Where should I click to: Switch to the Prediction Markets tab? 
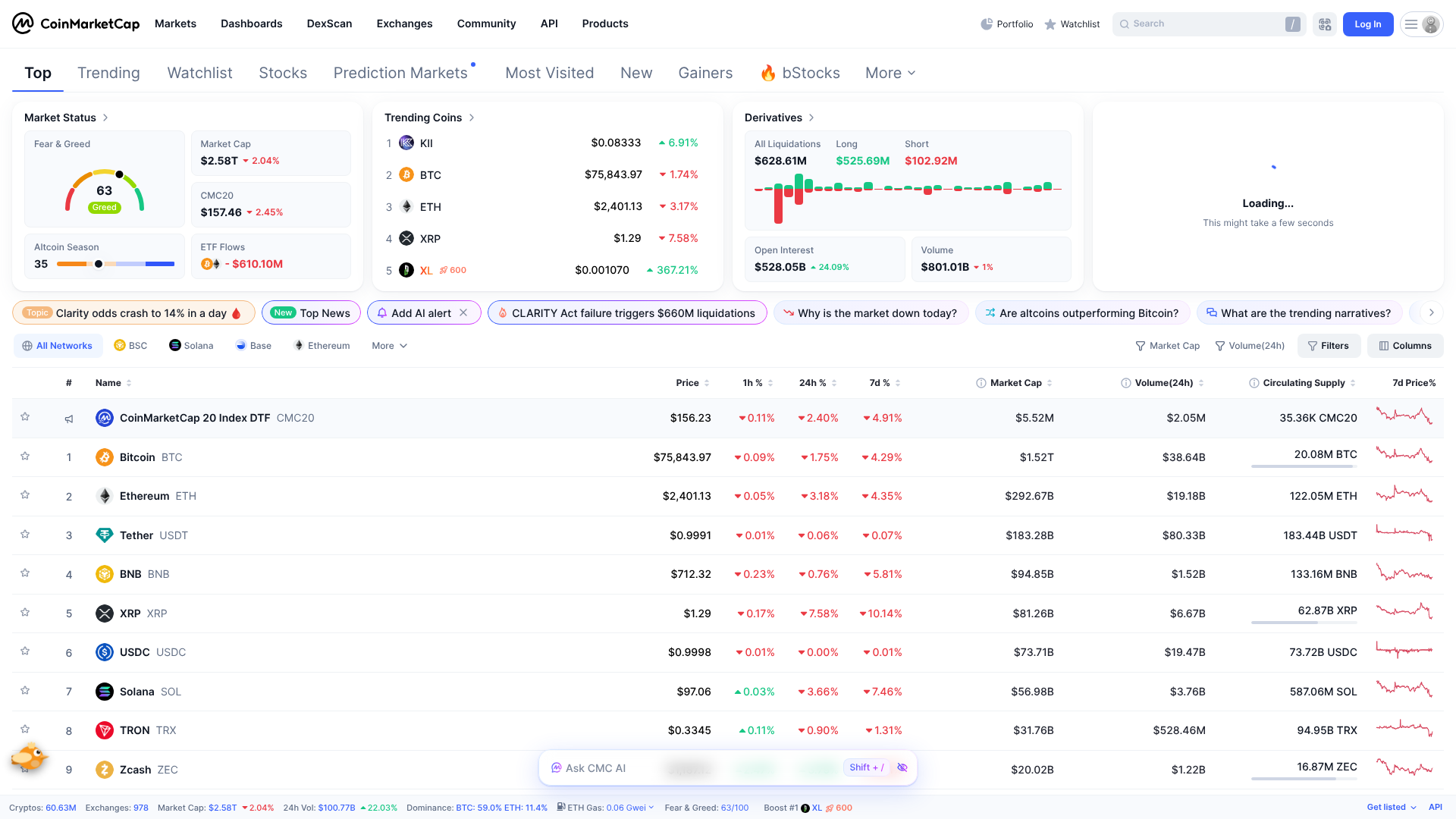(400, 73)
